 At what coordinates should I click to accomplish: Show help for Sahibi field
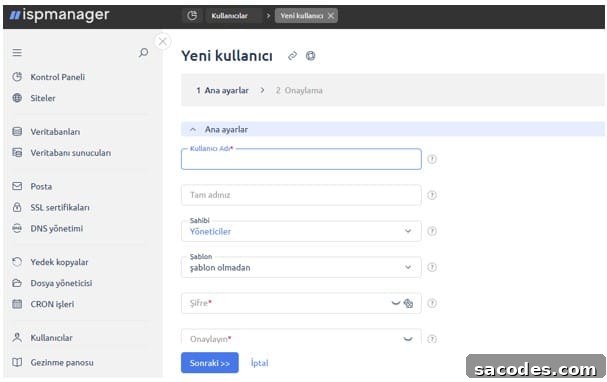tap(432, 231)
